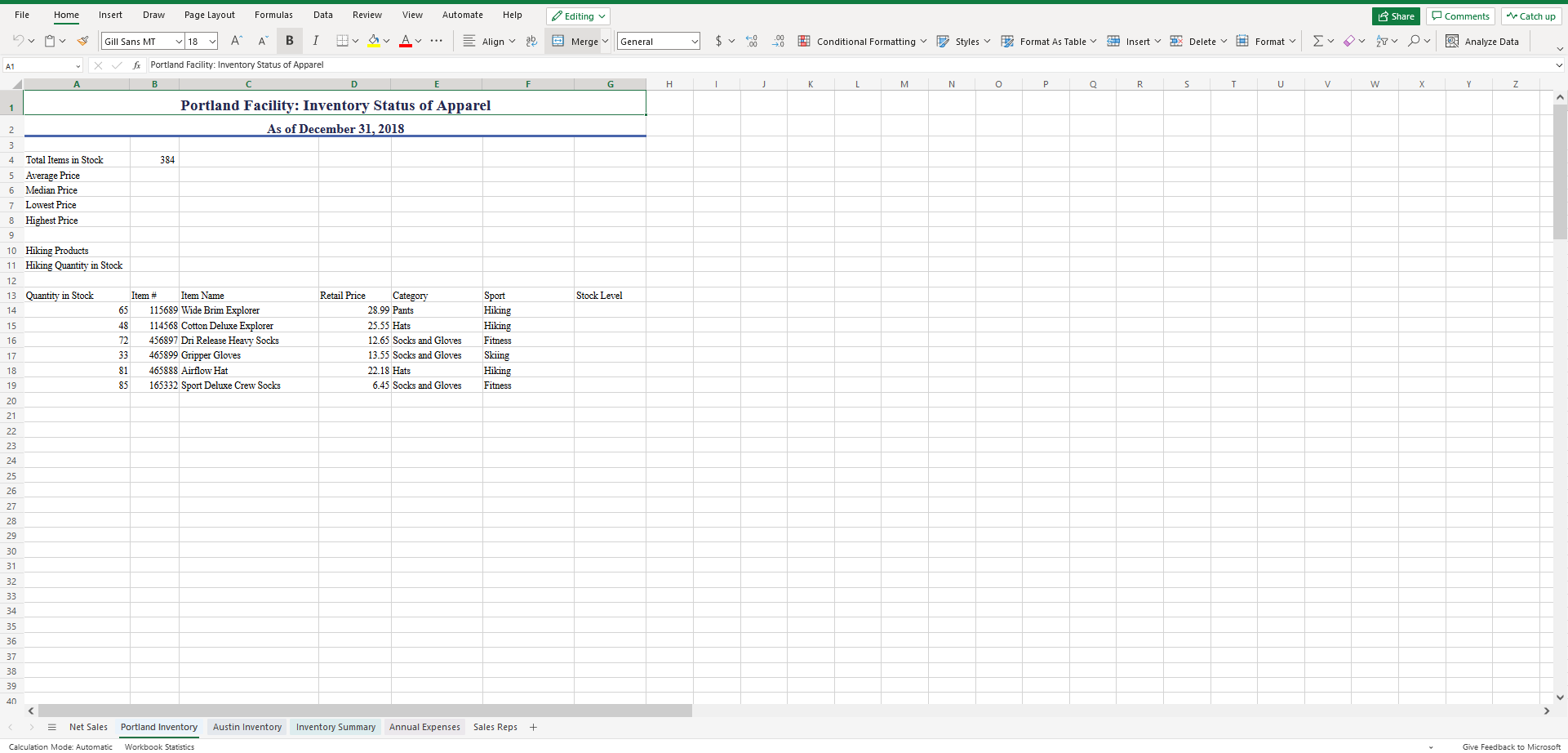Enable text wrapping for the cell

[x=531, y=41]
